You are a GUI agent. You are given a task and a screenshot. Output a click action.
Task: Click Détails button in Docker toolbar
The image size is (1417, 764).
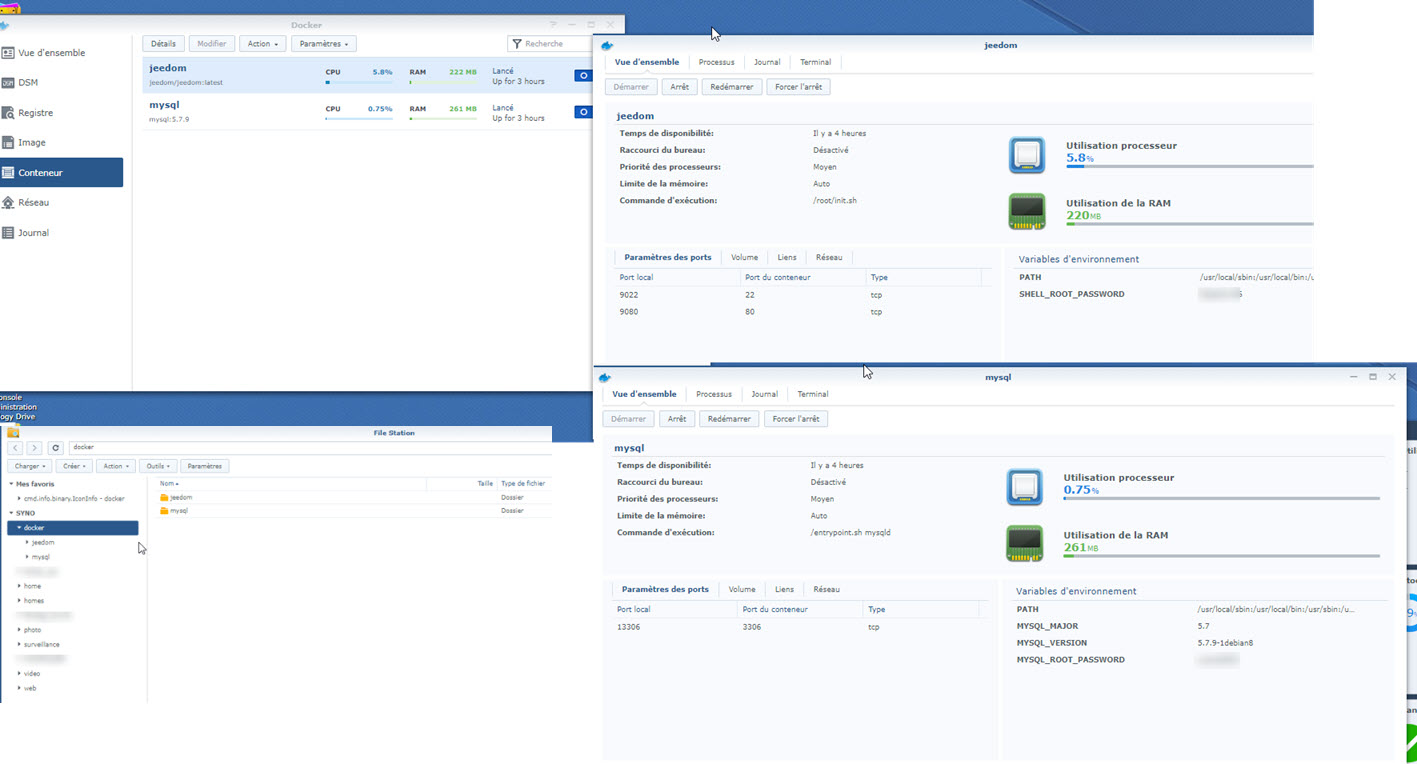163,44
